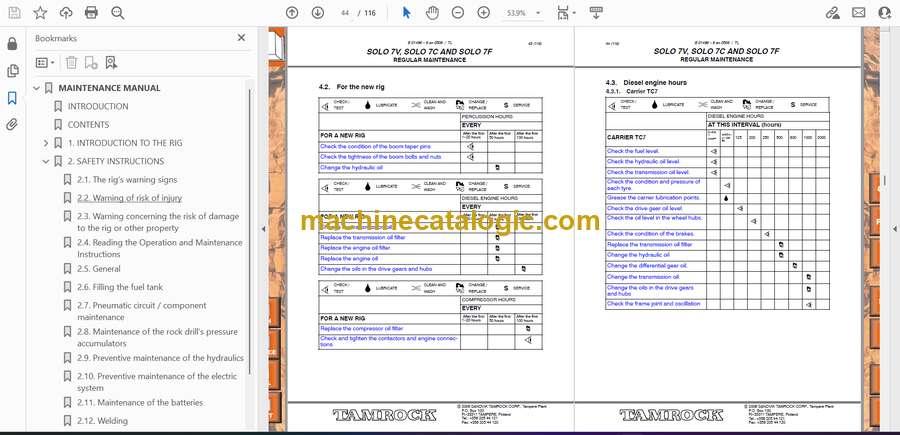The width and height of the screenshot is (900, 435).
Task: Open the CONTENTS bookmark
Action: point(88,125)
